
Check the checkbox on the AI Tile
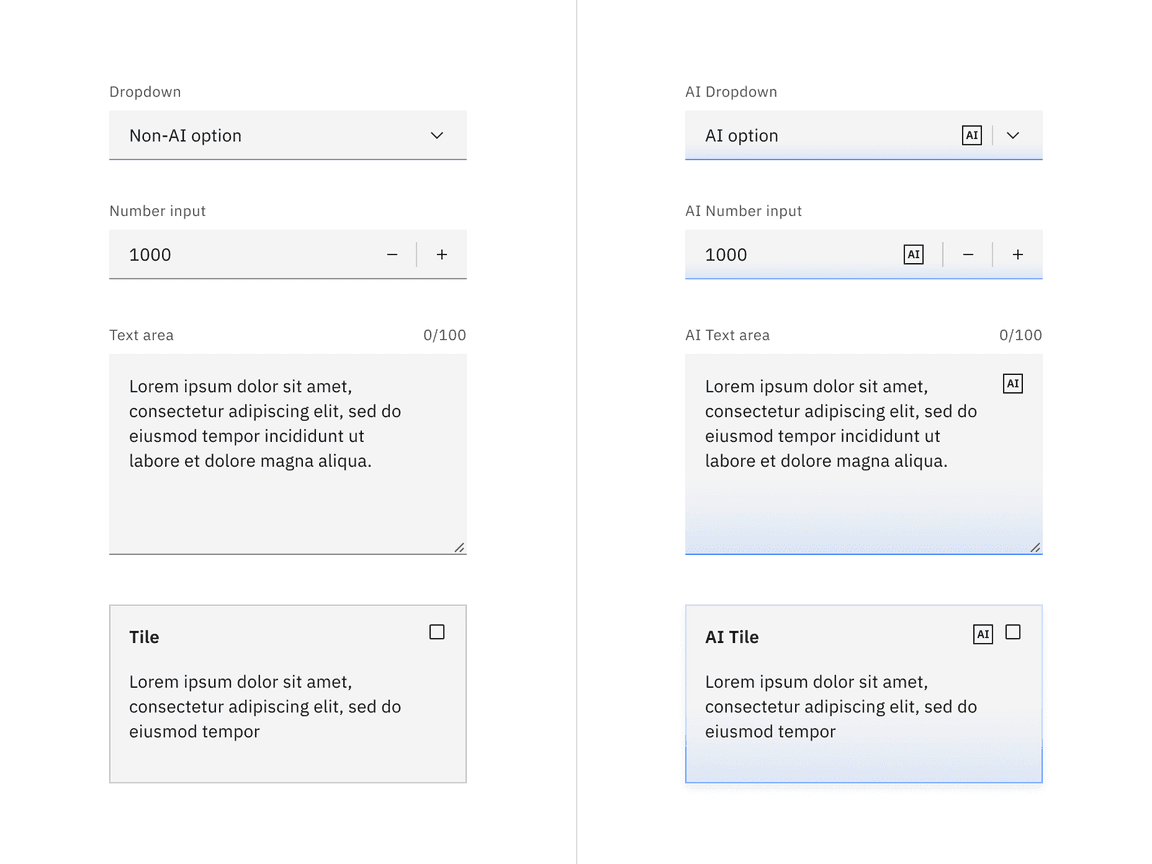(x=1013, y=632)
